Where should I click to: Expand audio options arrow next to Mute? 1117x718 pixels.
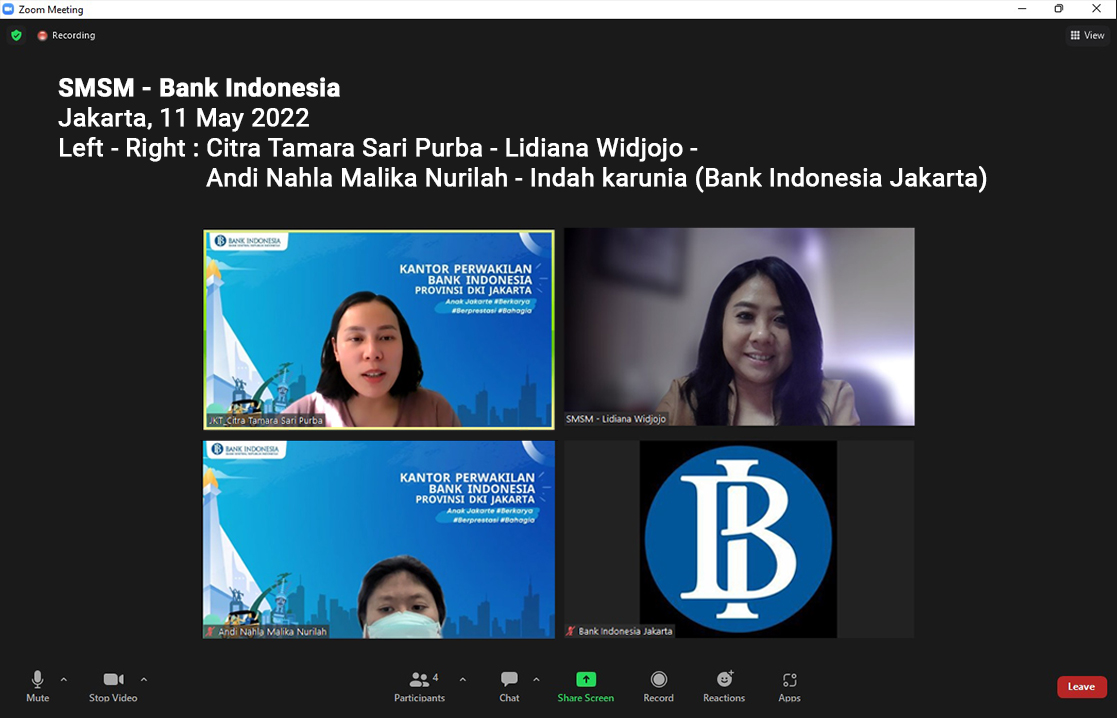[63, 680]
